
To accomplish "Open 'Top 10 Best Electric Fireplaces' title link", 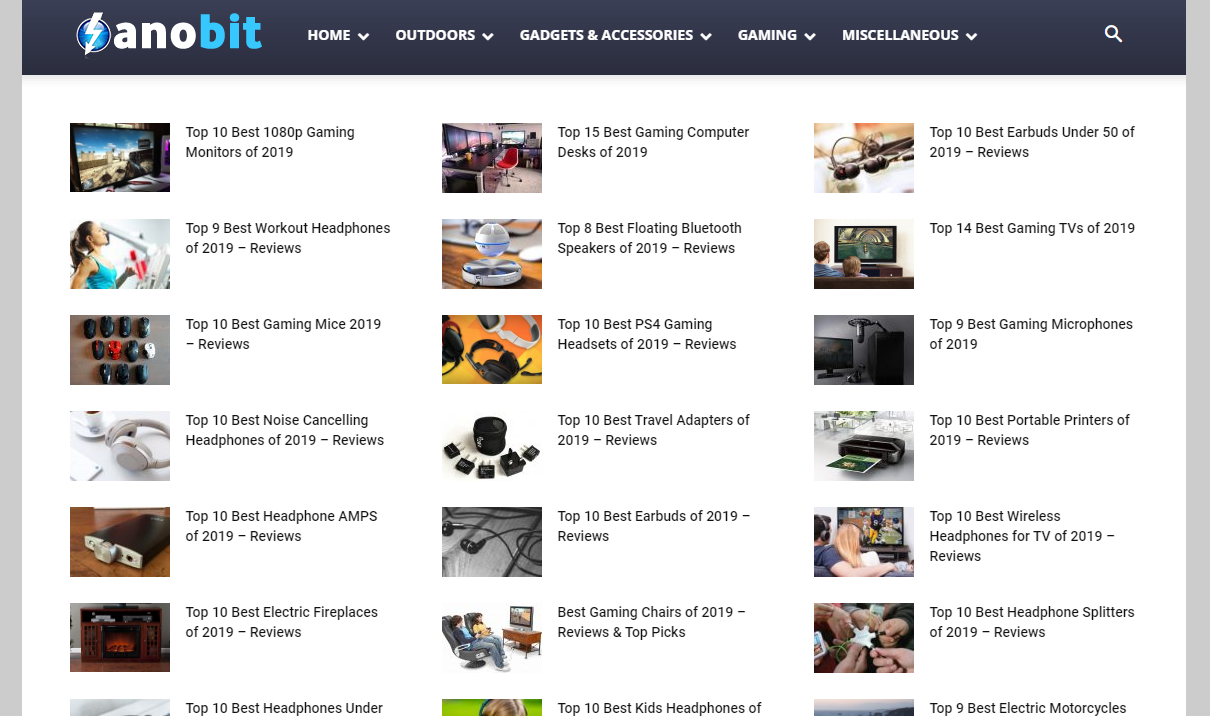I will (x=282, y=622).
